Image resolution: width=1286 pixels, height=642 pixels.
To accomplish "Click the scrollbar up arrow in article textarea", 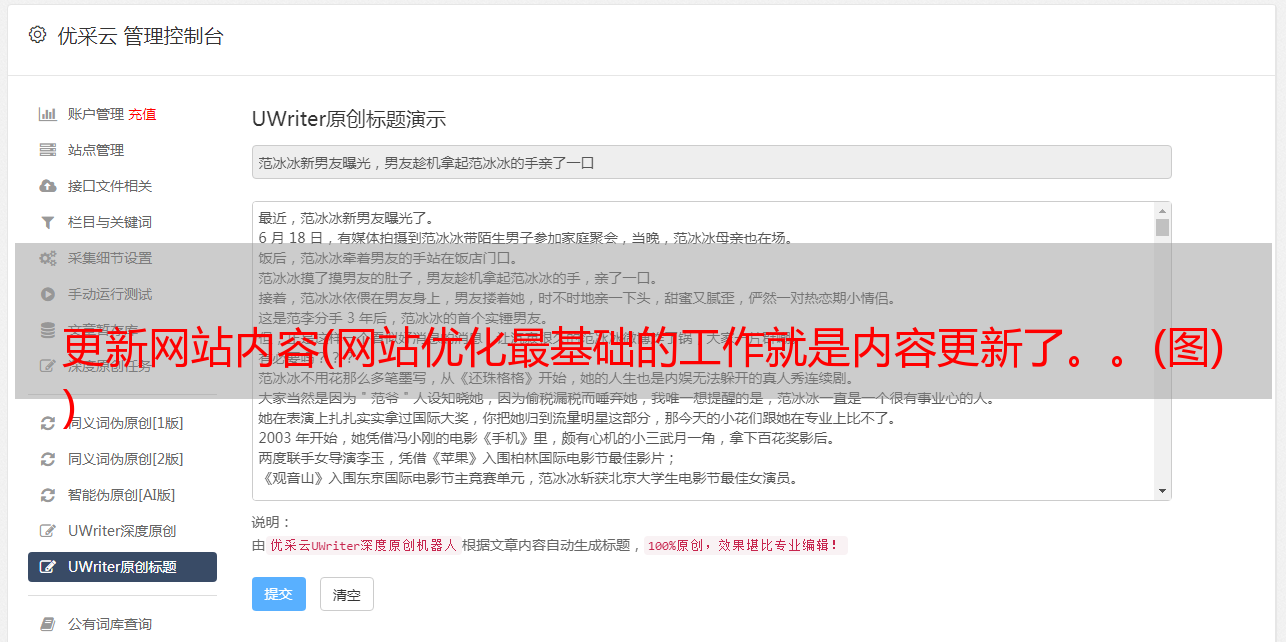I will tap(1162, 211).
